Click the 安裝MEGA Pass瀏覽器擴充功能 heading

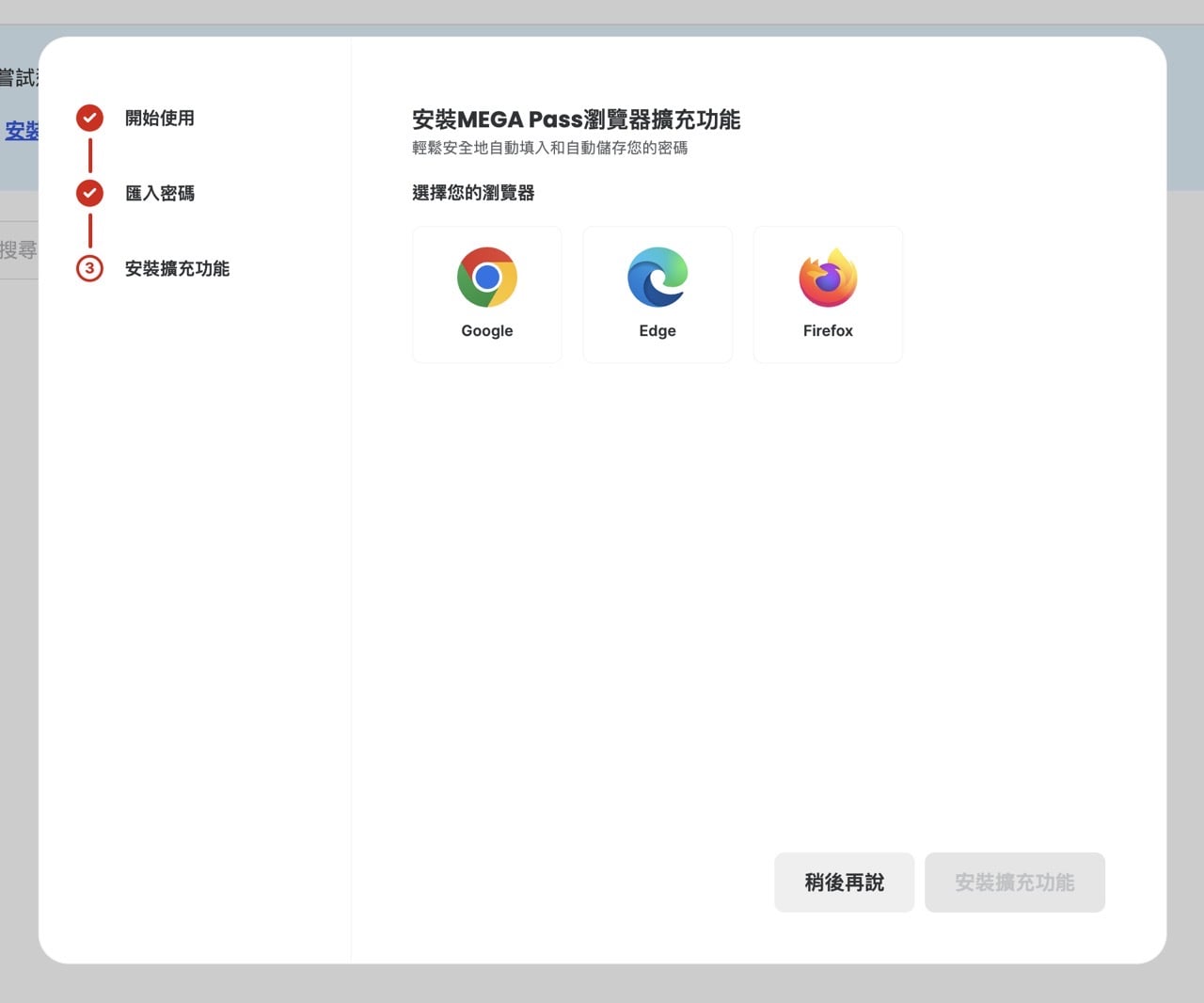point(576,119)
